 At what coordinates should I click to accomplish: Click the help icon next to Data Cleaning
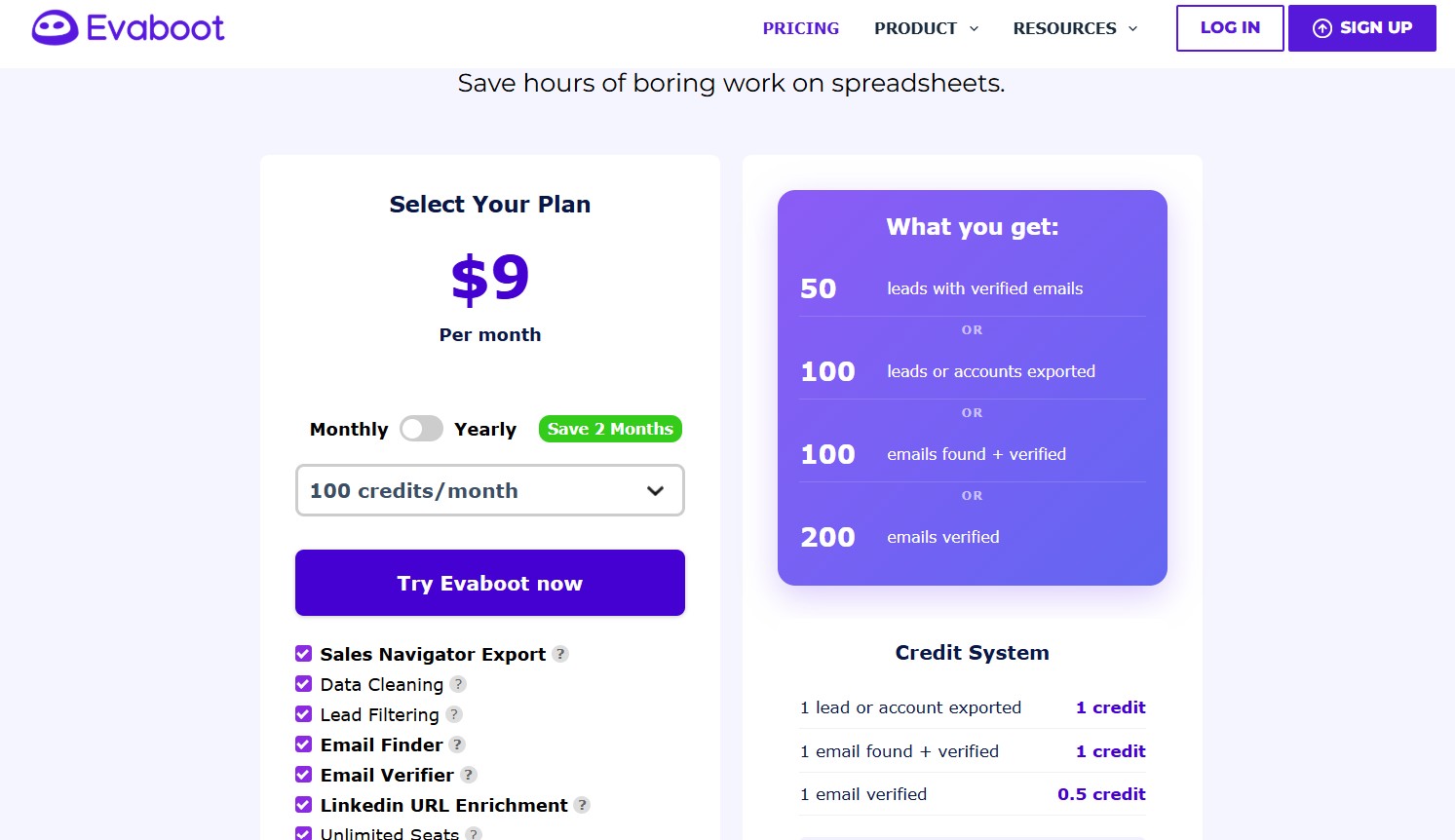pos(458,684)
